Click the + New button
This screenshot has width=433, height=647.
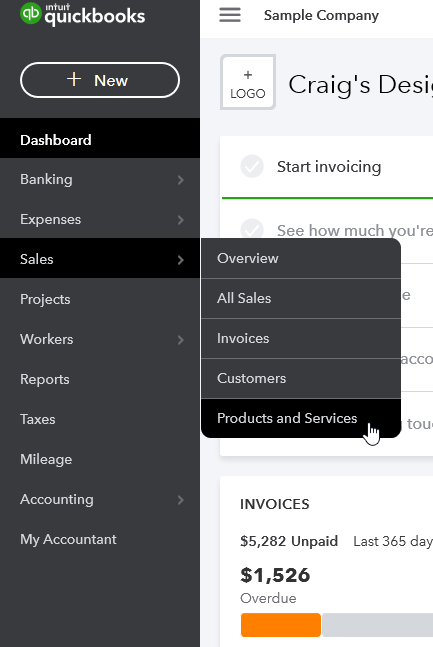[100, 80]
